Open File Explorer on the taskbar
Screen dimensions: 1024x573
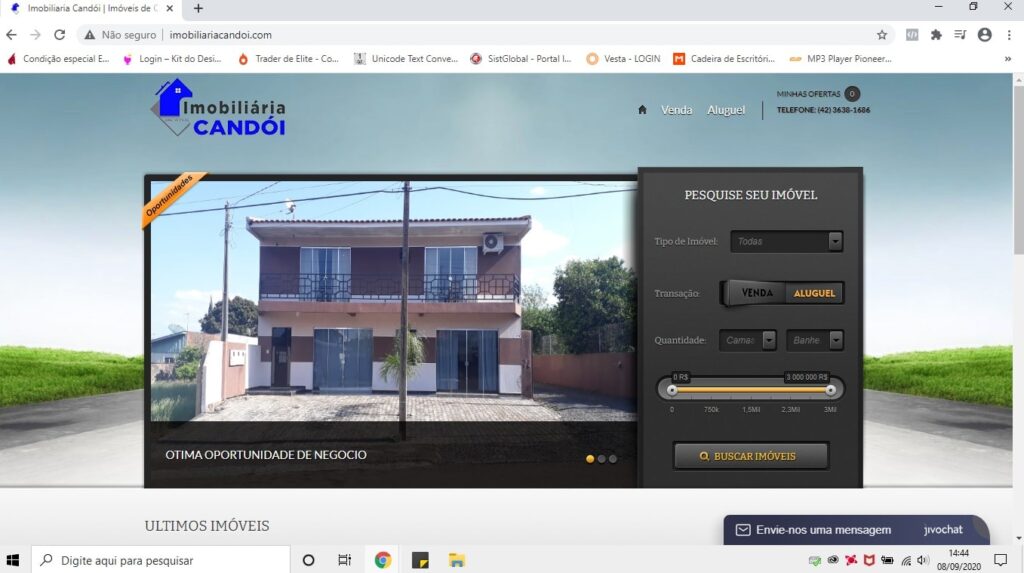click(x=456, y=560)
